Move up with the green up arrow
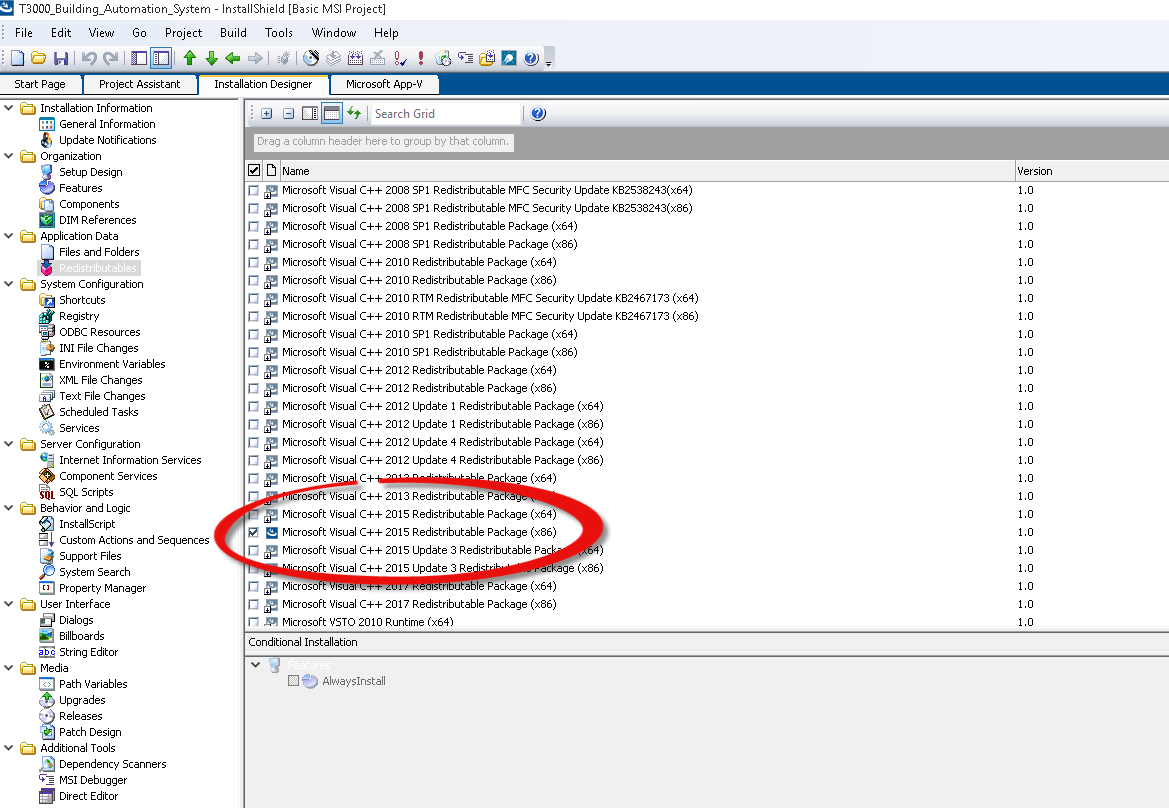Image resolution: width=1169 pixels, height=808 pixels. coord(189,58)
